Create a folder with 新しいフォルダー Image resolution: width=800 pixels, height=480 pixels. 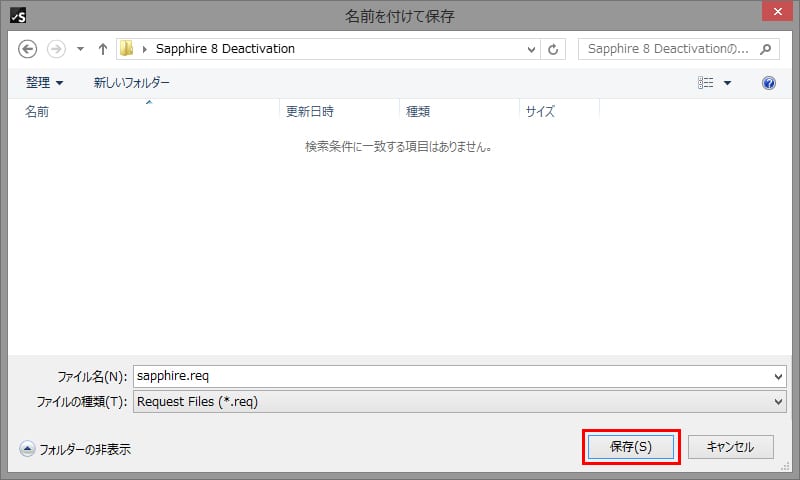pyautogui.click(x=132, y=82)
